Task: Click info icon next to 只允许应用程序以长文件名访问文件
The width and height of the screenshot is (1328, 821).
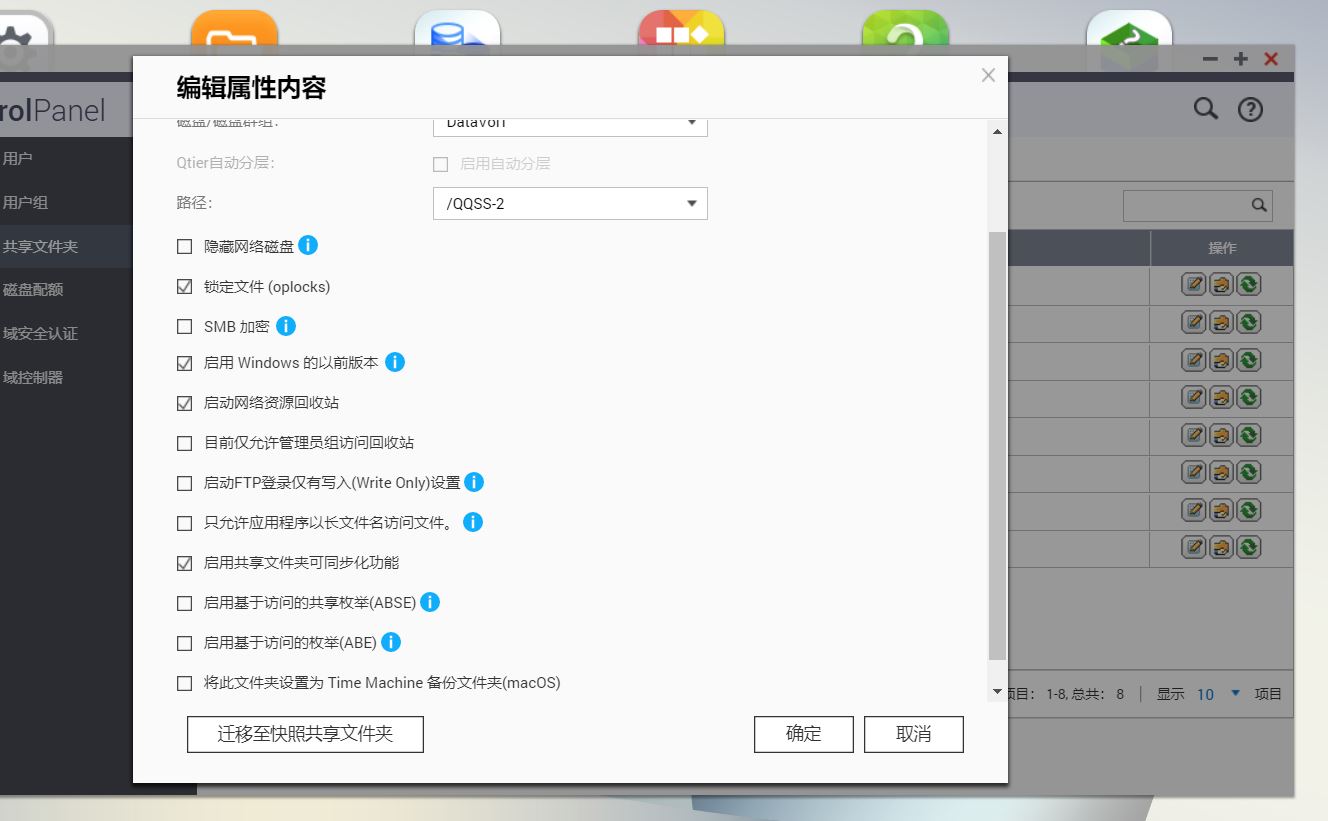Action: click(473, 522)
